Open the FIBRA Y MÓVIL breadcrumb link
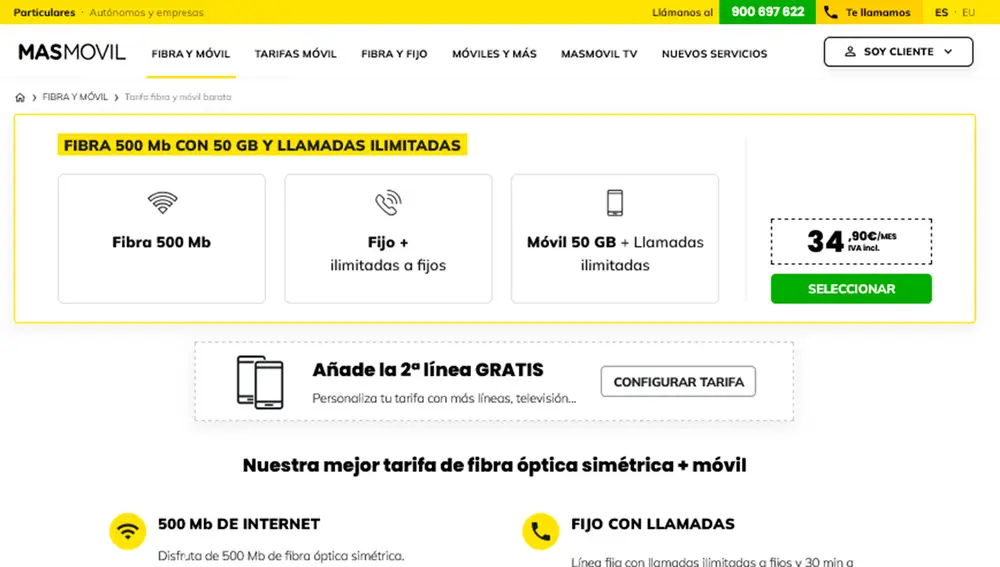The image size is (1000, 567). pos(75,97)
